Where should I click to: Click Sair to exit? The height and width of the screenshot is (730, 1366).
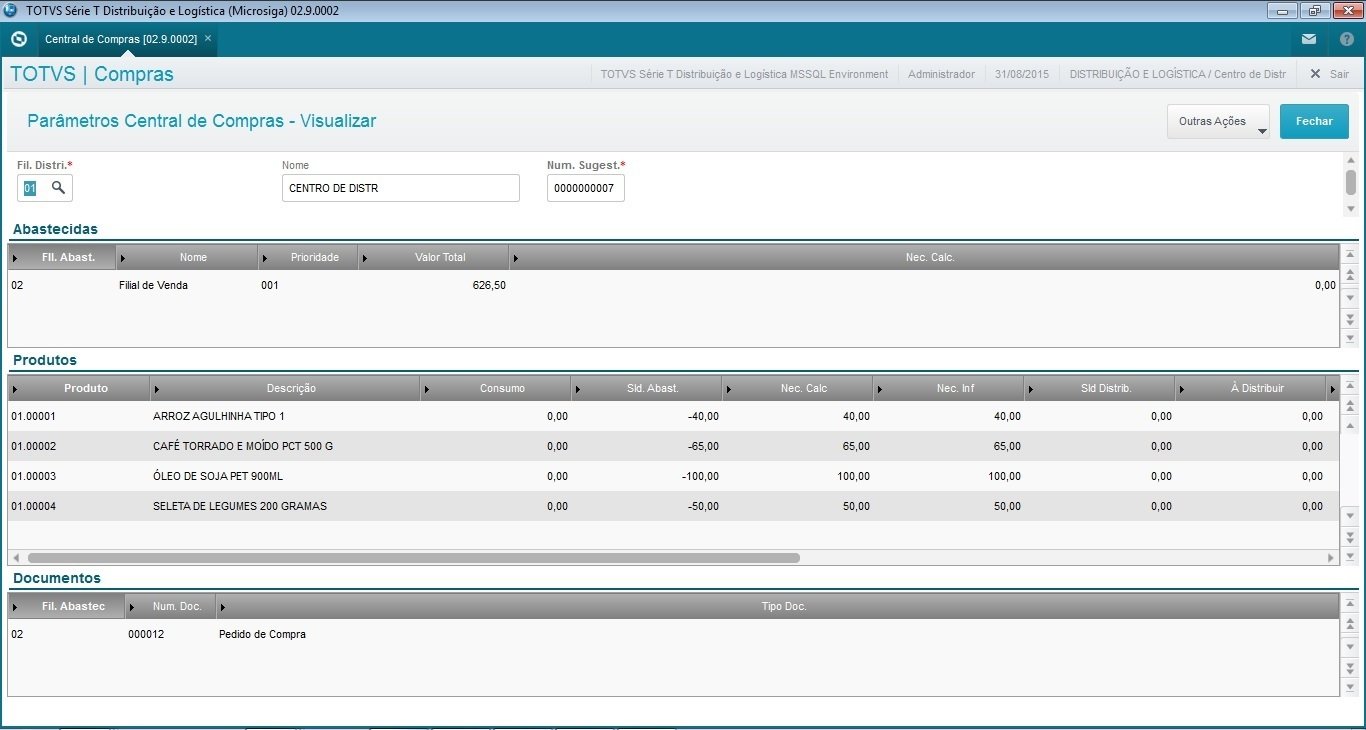pyautogui.click(x=1329, y=74)
